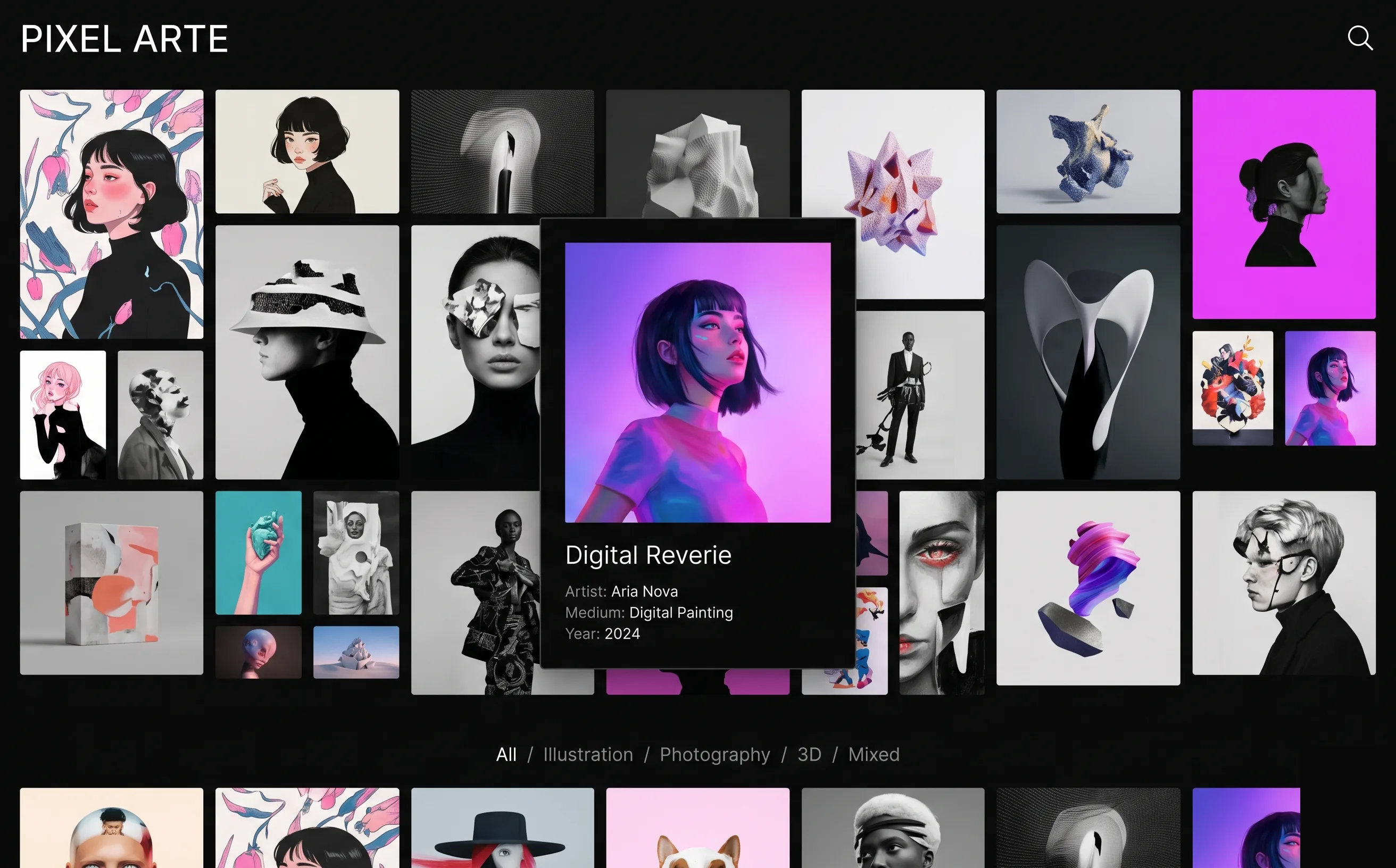Open the white curved sculpture on dark gray
Screen dimensions: 1396x868
click(1088, 353)
